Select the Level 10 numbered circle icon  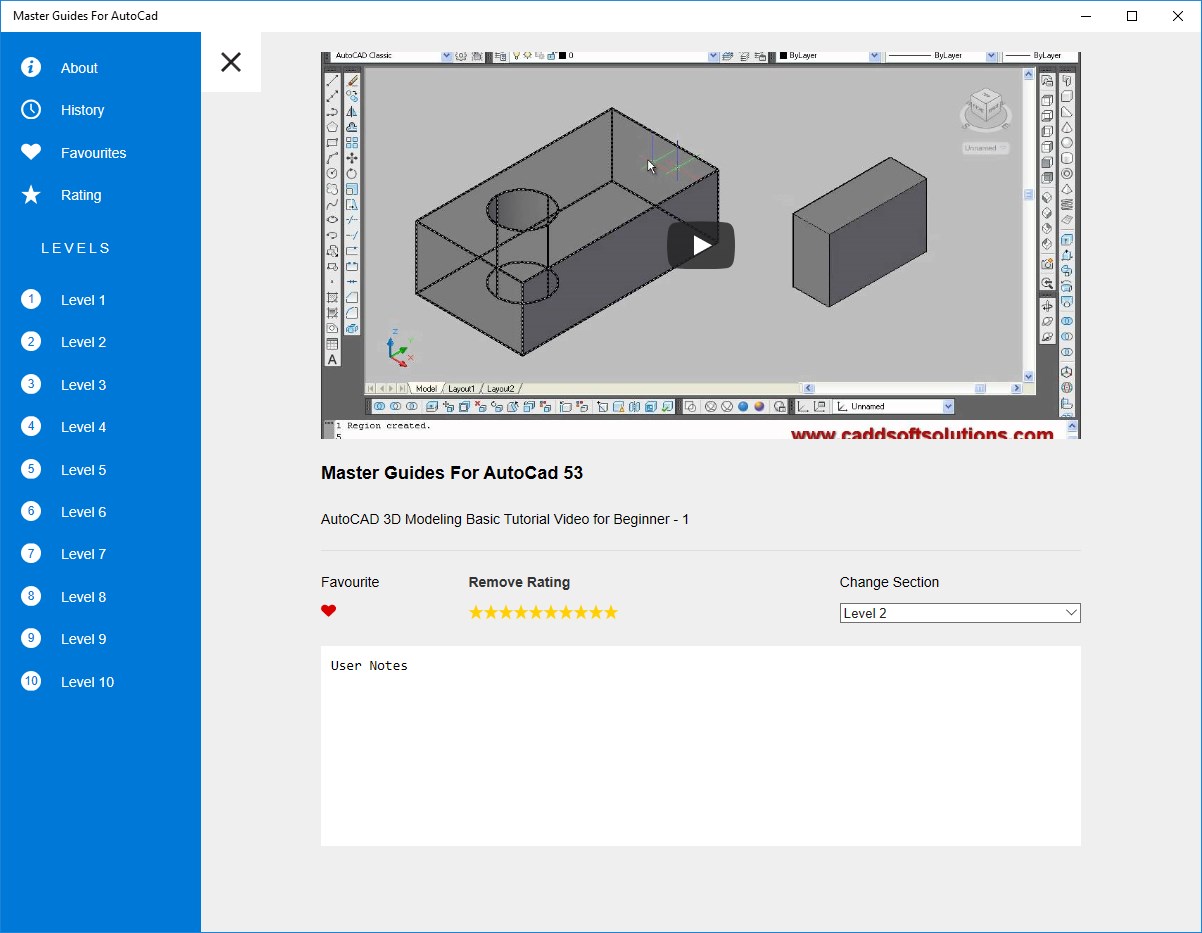(x=31, y=681)
